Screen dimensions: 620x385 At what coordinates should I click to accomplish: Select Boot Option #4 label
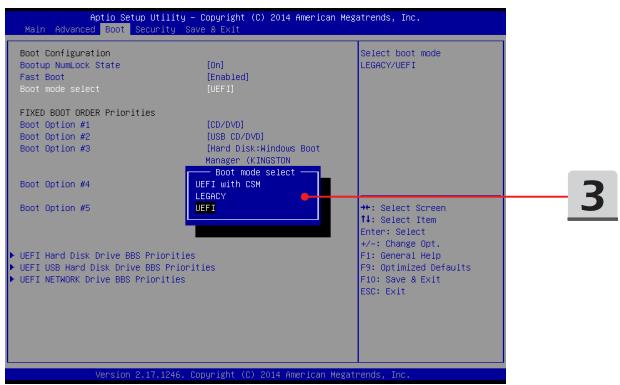click(55, 184)
